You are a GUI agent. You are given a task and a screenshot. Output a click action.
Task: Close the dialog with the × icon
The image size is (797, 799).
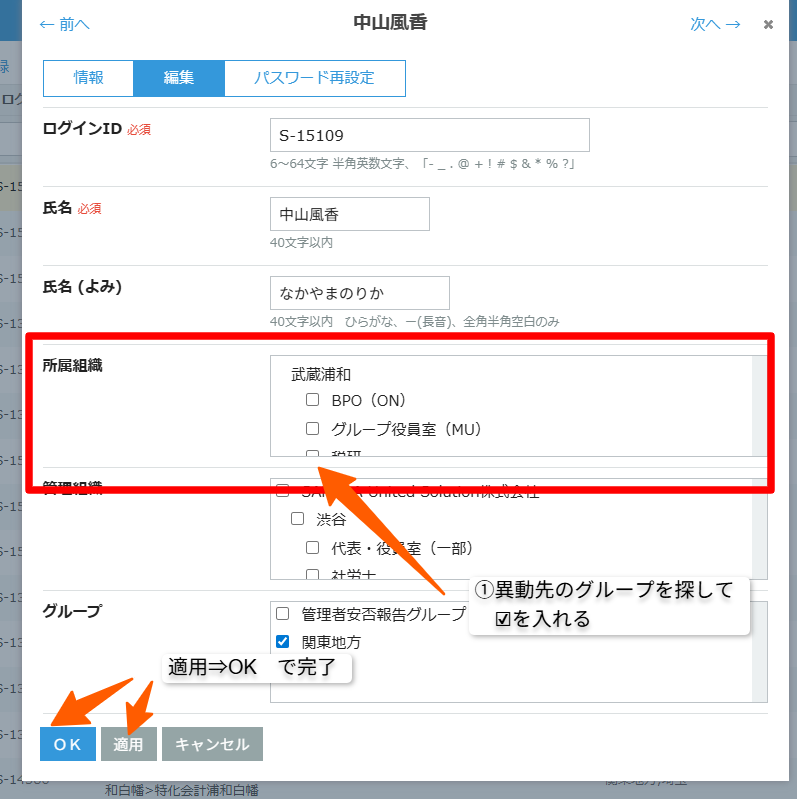768,24
